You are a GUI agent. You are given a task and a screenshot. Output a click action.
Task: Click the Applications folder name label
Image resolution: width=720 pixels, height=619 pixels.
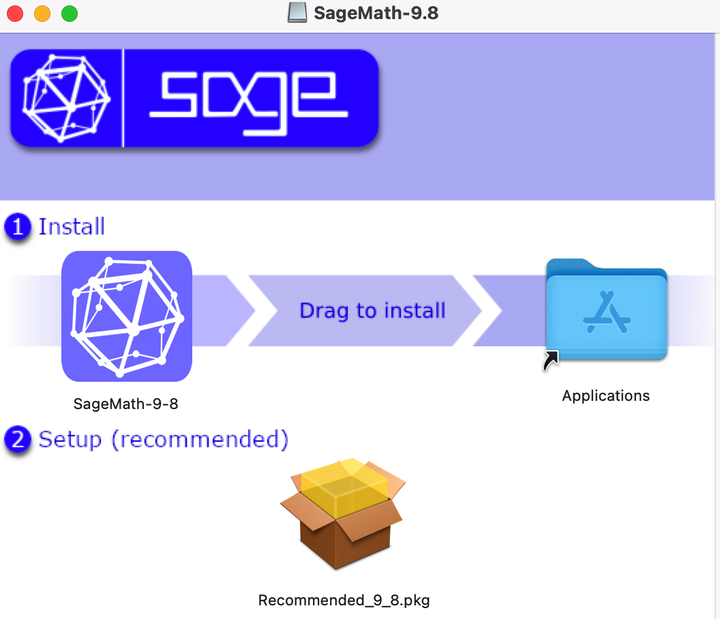click(606, 395)
